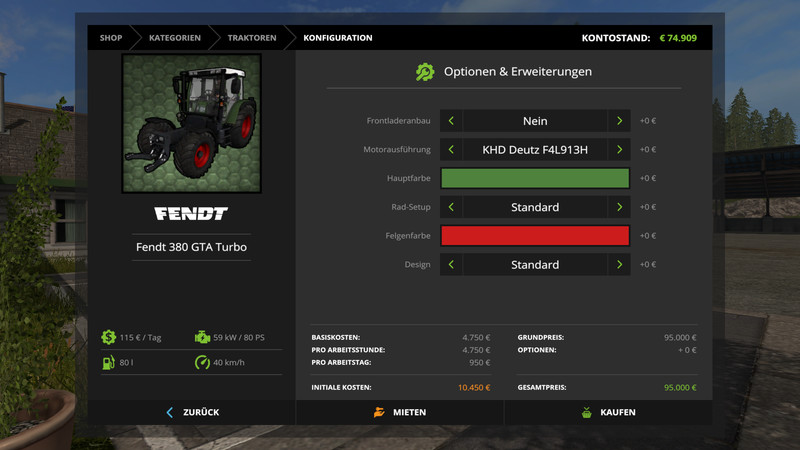Click the green Kaufen basket icon

(587, 412)
